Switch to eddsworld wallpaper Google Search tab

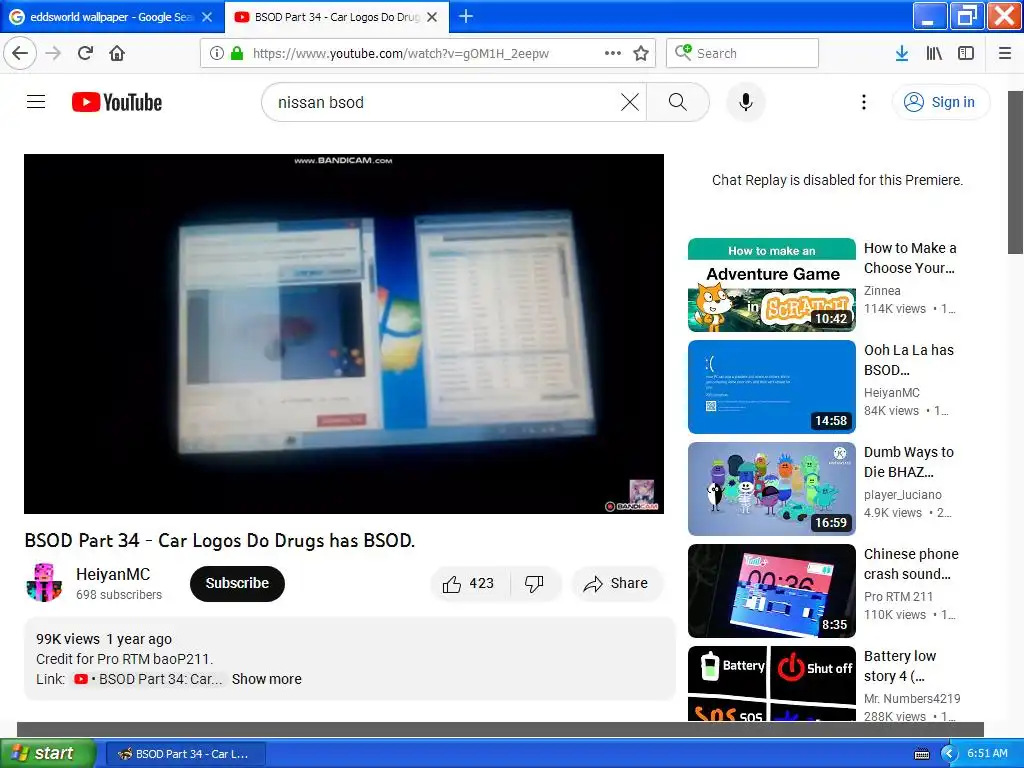point(111,17)
